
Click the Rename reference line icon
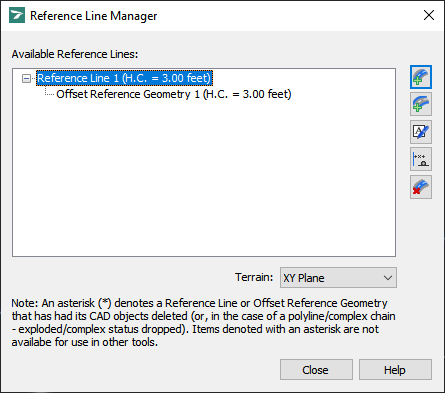point(421,132)
